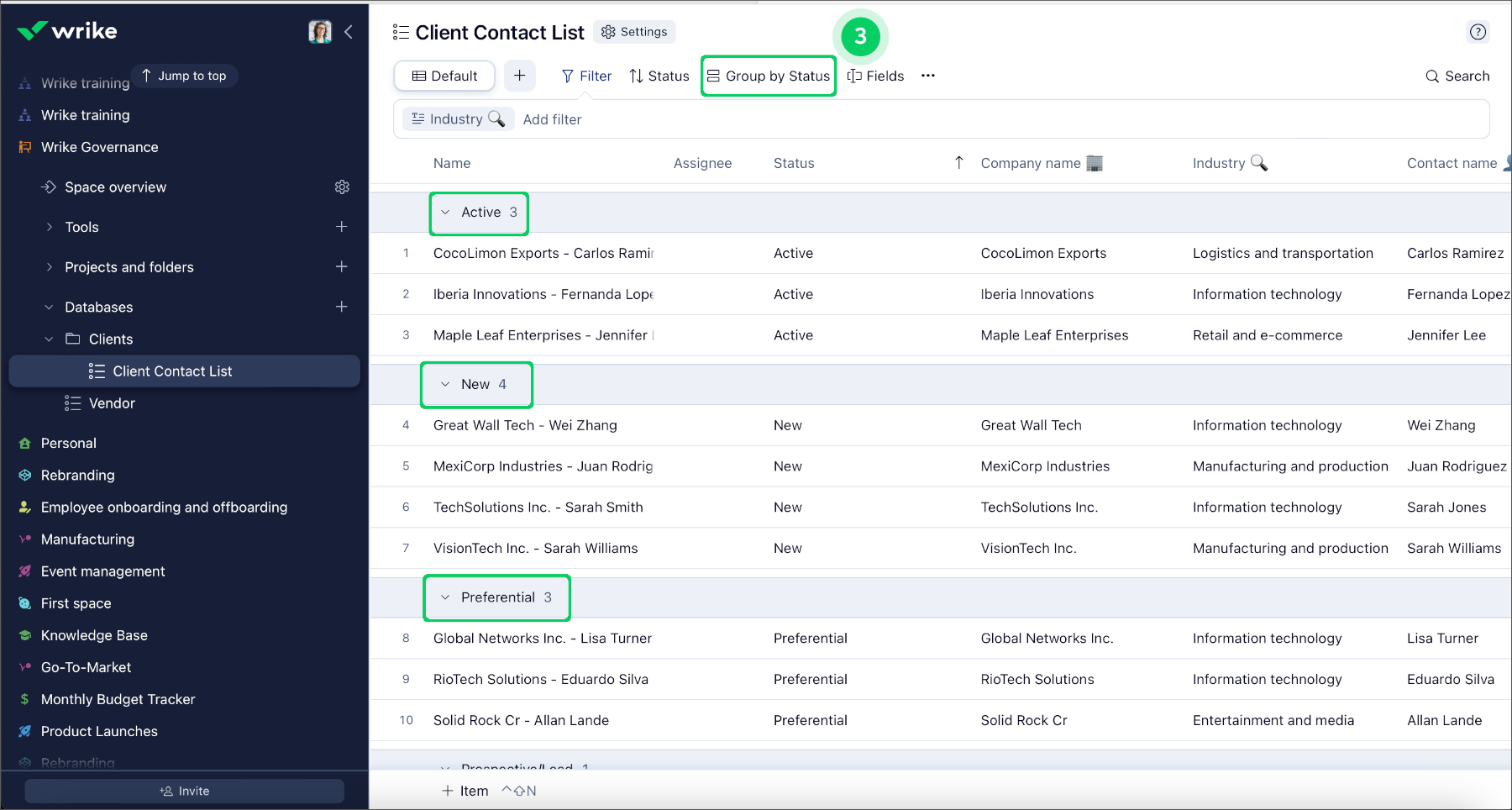
Task: Collapse the sidebar with the arrow
Action: 349,32
